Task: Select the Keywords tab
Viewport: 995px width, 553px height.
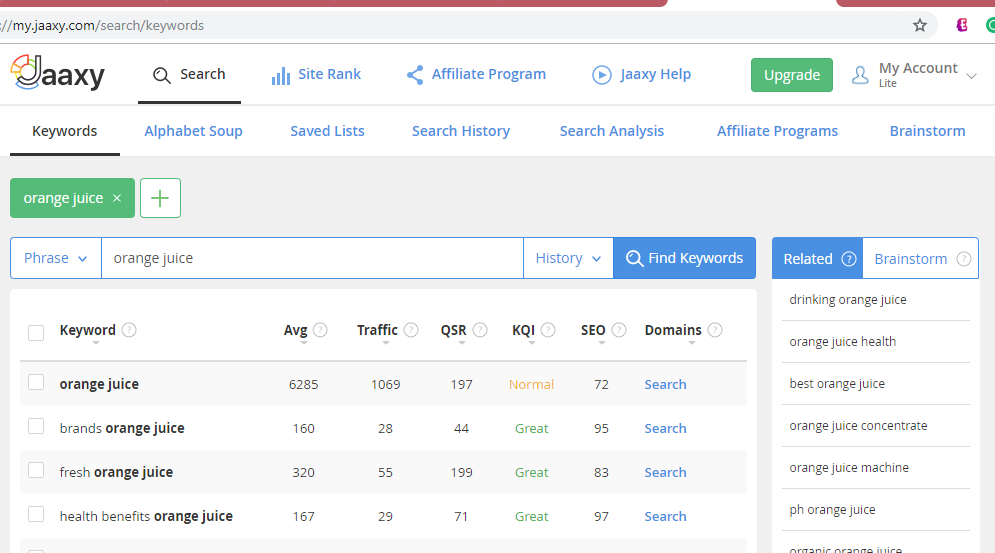Action: (65, 131)
